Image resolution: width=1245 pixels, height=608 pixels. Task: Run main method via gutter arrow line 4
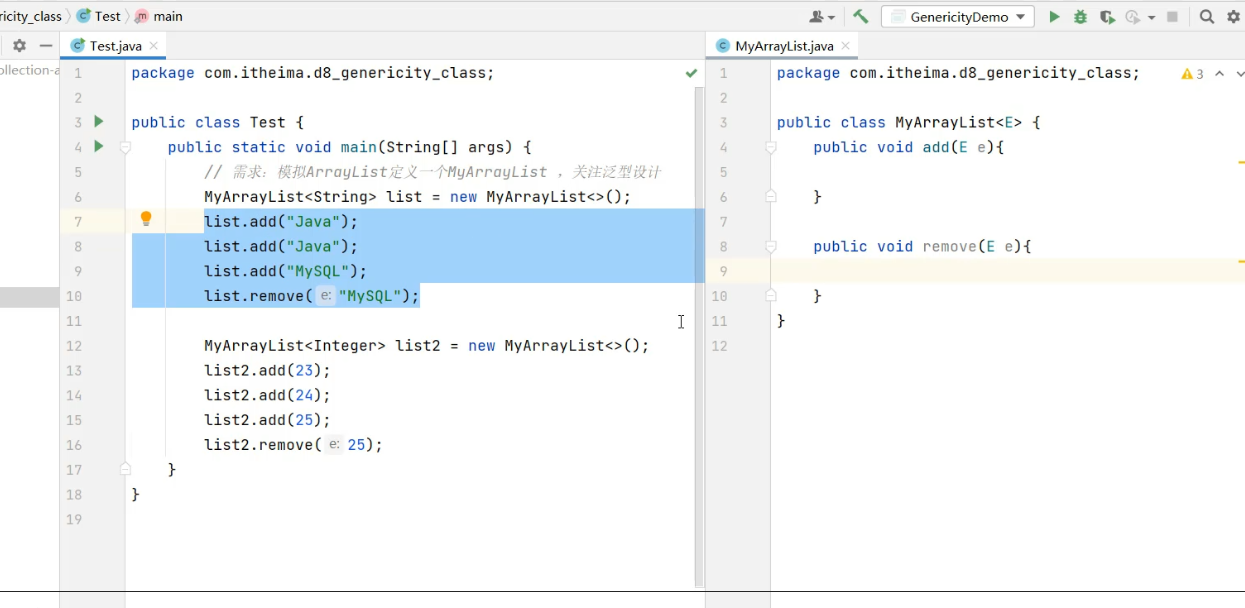point(98,146)
